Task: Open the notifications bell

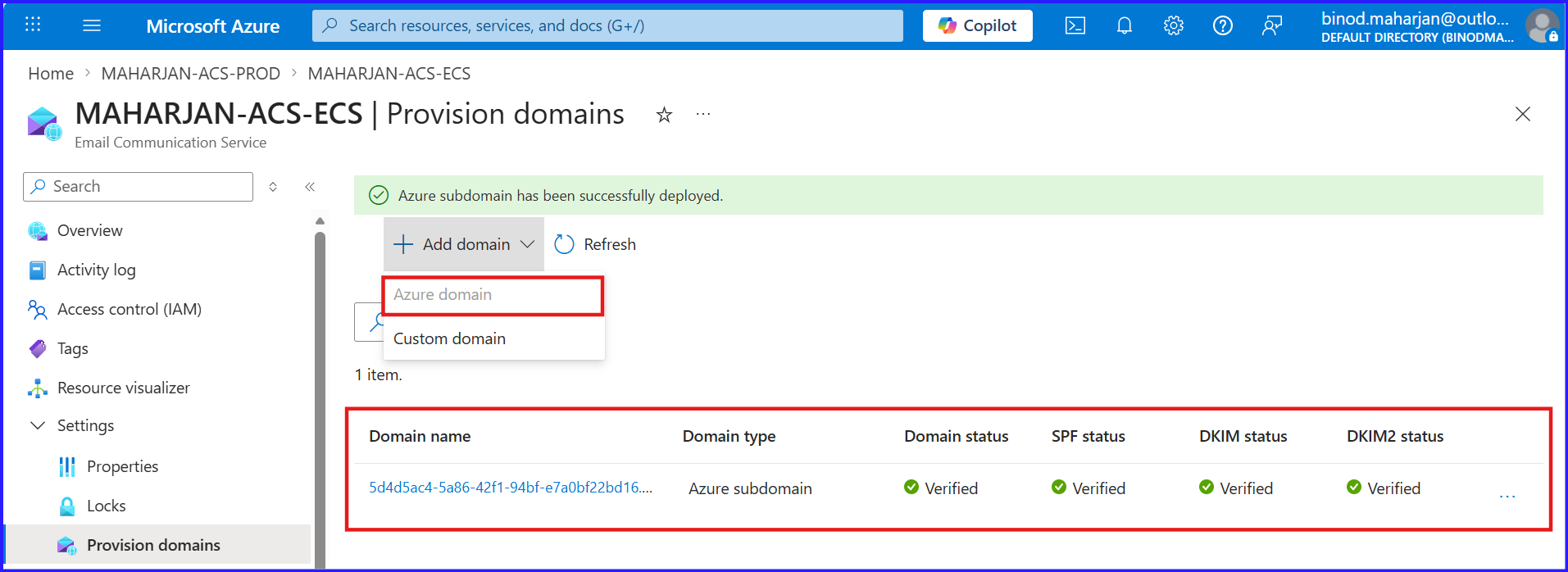Action: [x=1125, y=25]
